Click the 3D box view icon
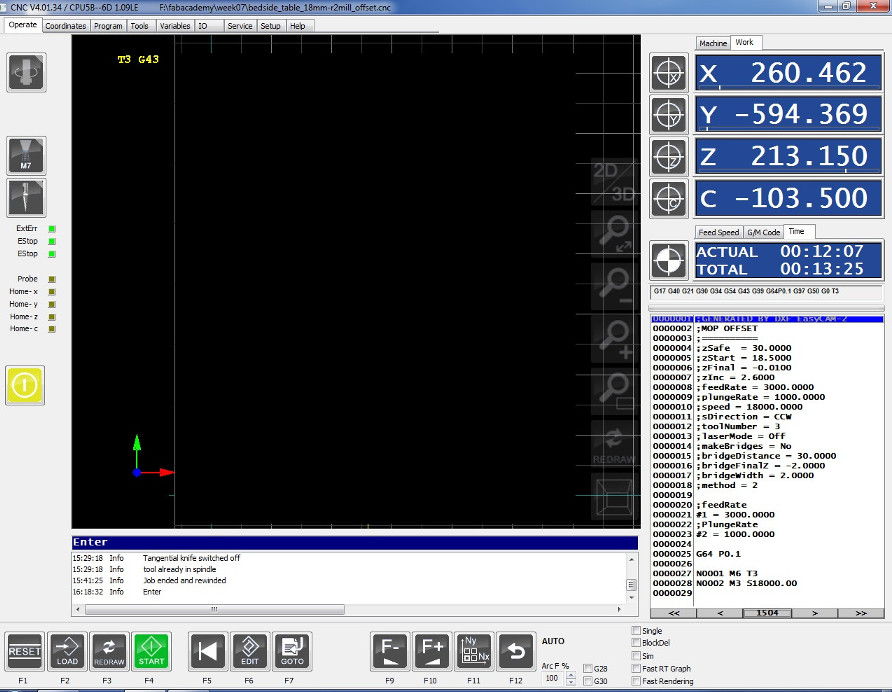 point(613,496)
